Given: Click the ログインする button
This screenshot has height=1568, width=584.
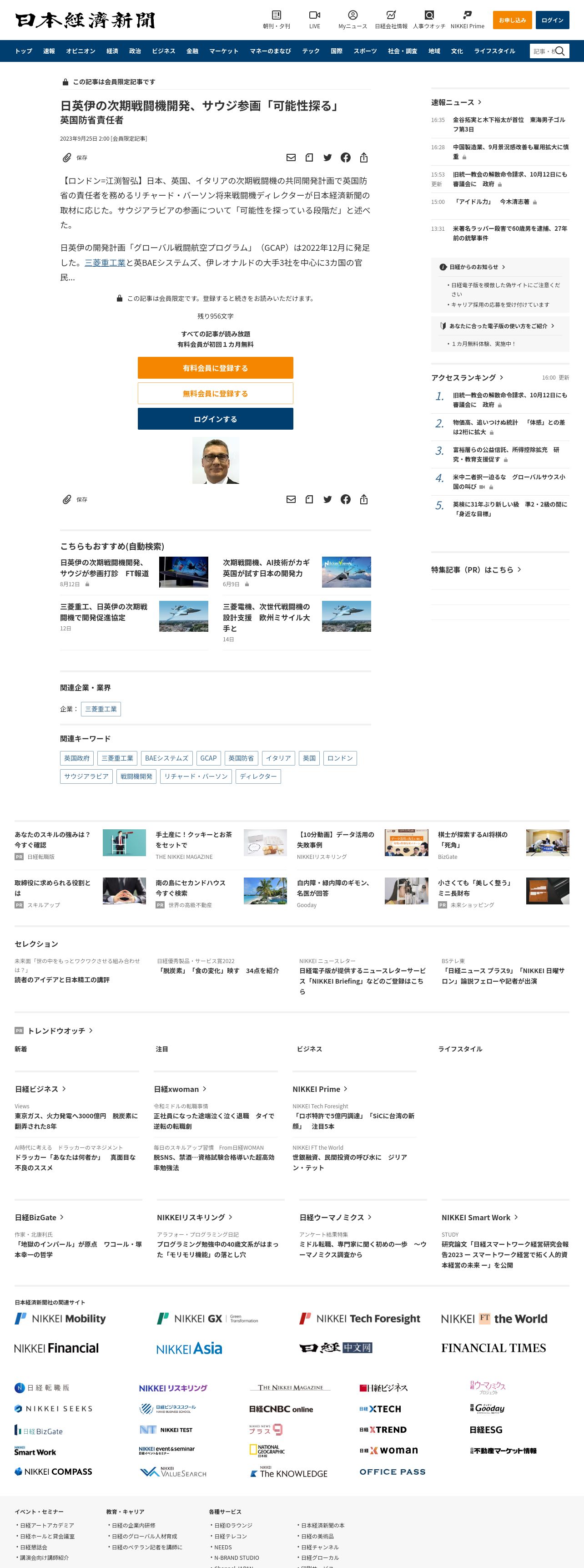Looking at the screenshot, I should (x=215, y=419).
